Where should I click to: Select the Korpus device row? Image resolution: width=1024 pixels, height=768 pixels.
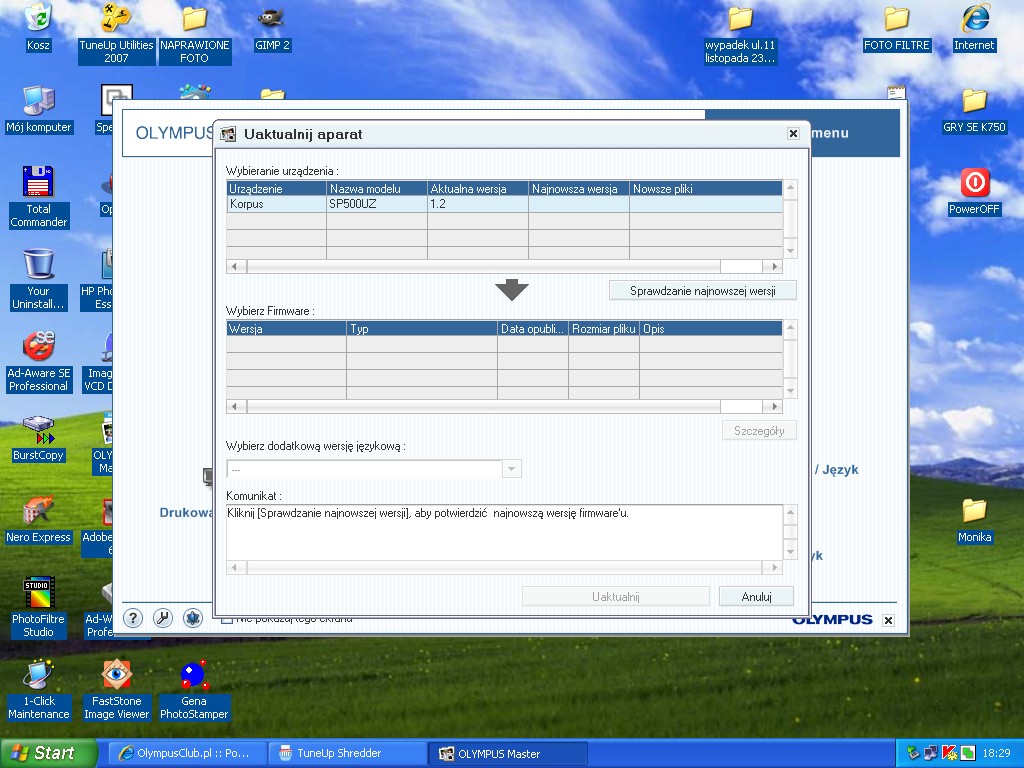(504, 204)
